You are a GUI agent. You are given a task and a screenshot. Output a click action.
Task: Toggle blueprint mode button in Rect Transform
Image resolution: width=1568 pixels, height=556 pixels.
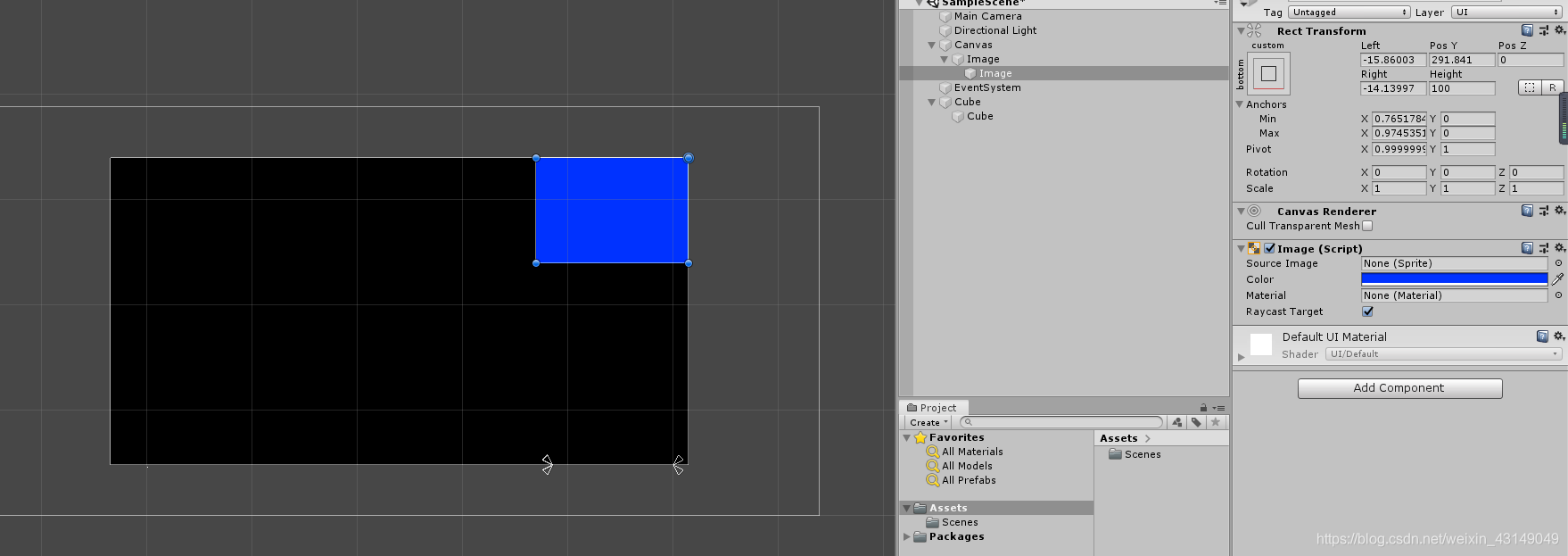1530,87
